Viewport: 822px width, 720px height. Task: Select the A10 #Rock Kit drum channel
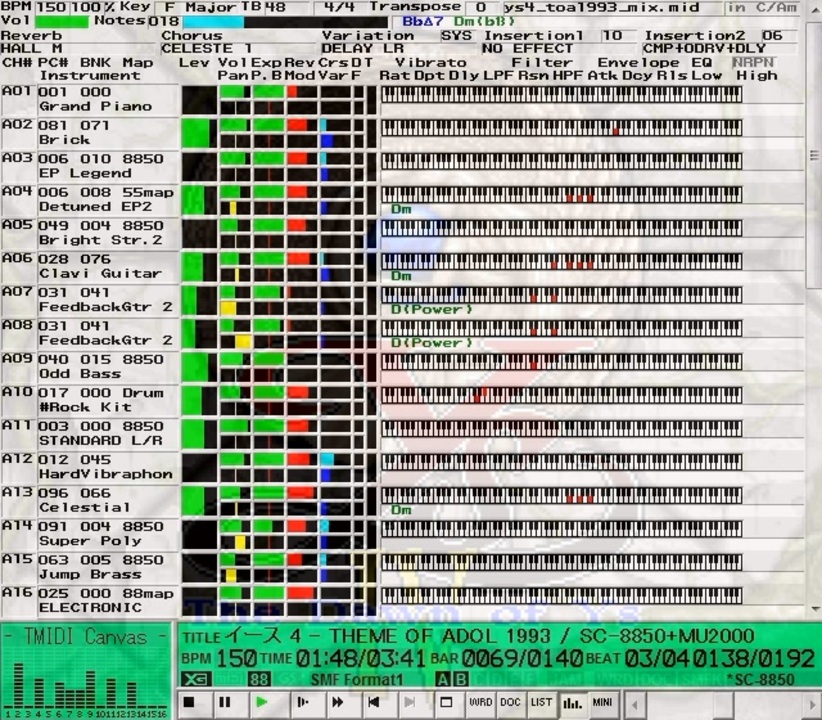point(90,400)
